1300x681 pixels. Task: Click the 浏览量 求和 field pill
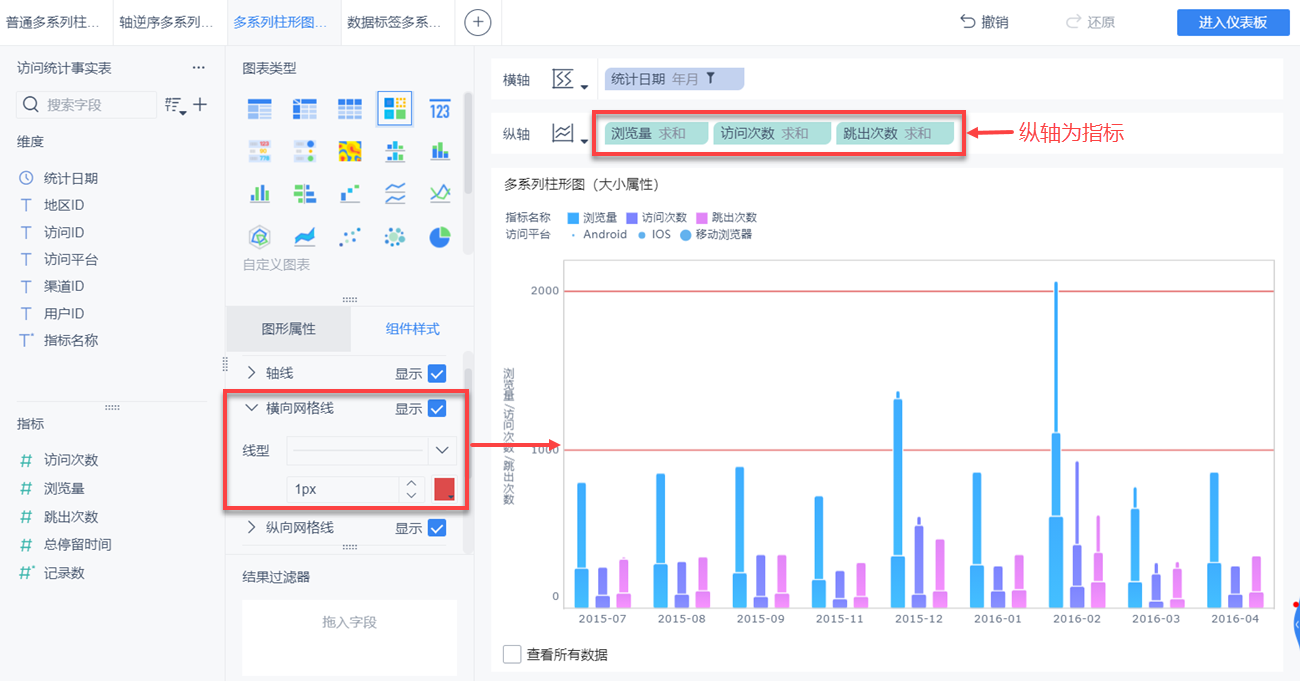click(656, 133)
